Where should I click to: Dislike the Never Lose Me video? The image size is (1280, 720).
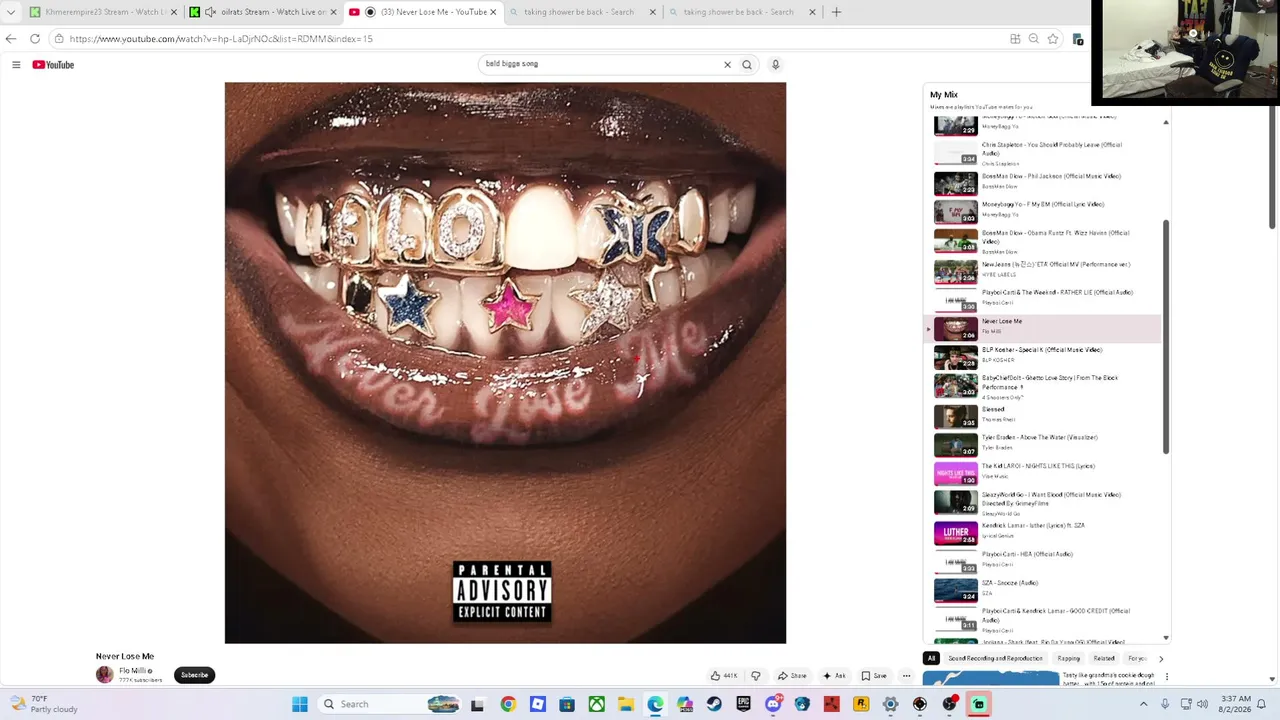coord(756,676)
